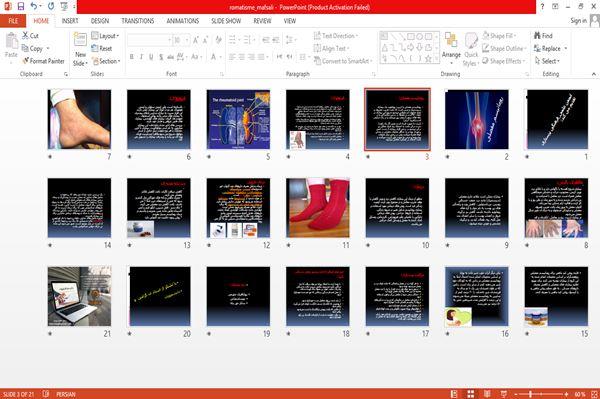This screenshot has height=399, width=600.
Task: Switch to the INSERT tab
Action: pyautogui.click(x=70, y=21)
